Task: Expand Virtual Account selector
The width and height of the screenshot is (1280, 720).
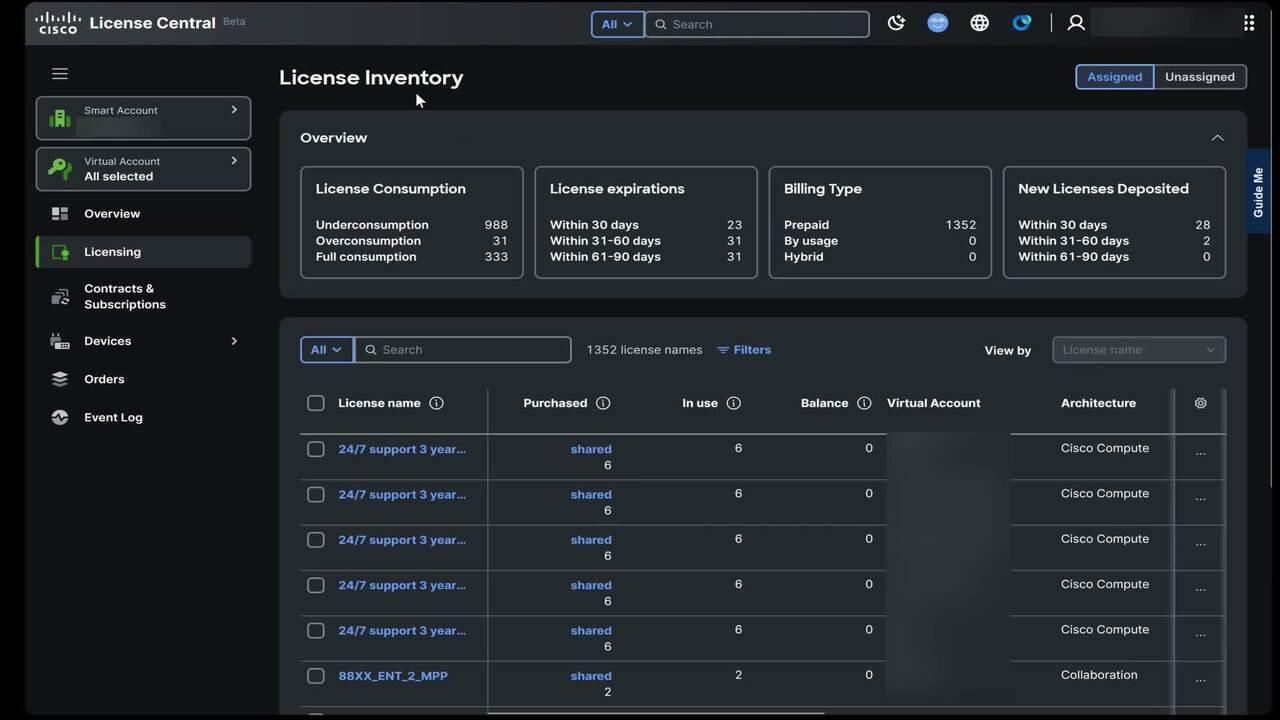Action: point(234,160)
